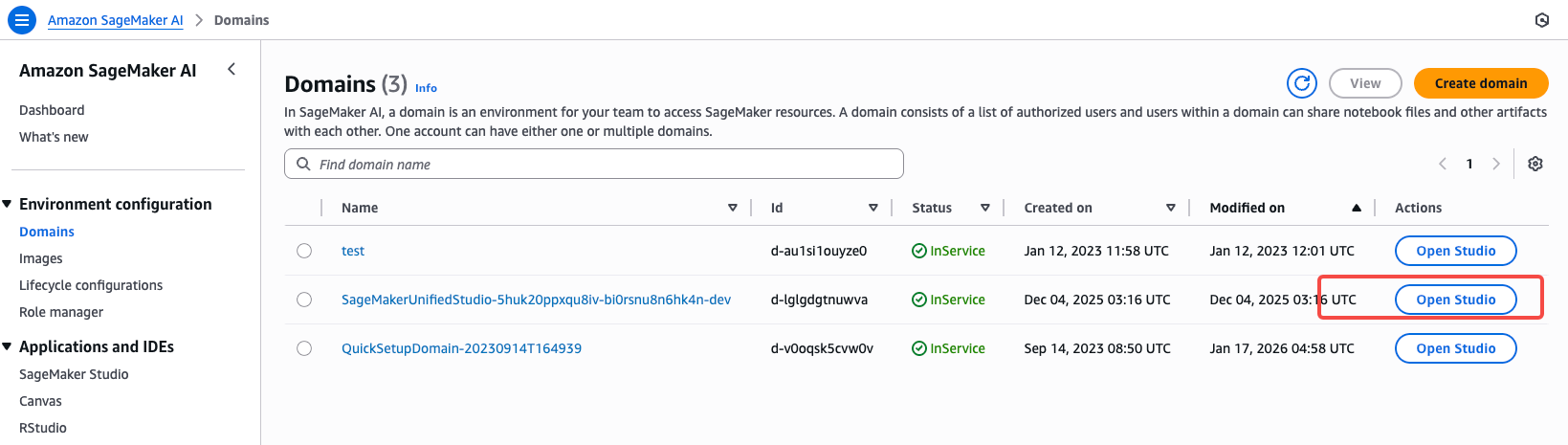1568x445 pixels.
Task: Select the SageMakerUnifiedStudio domain radio button
Action: point(304,300)
